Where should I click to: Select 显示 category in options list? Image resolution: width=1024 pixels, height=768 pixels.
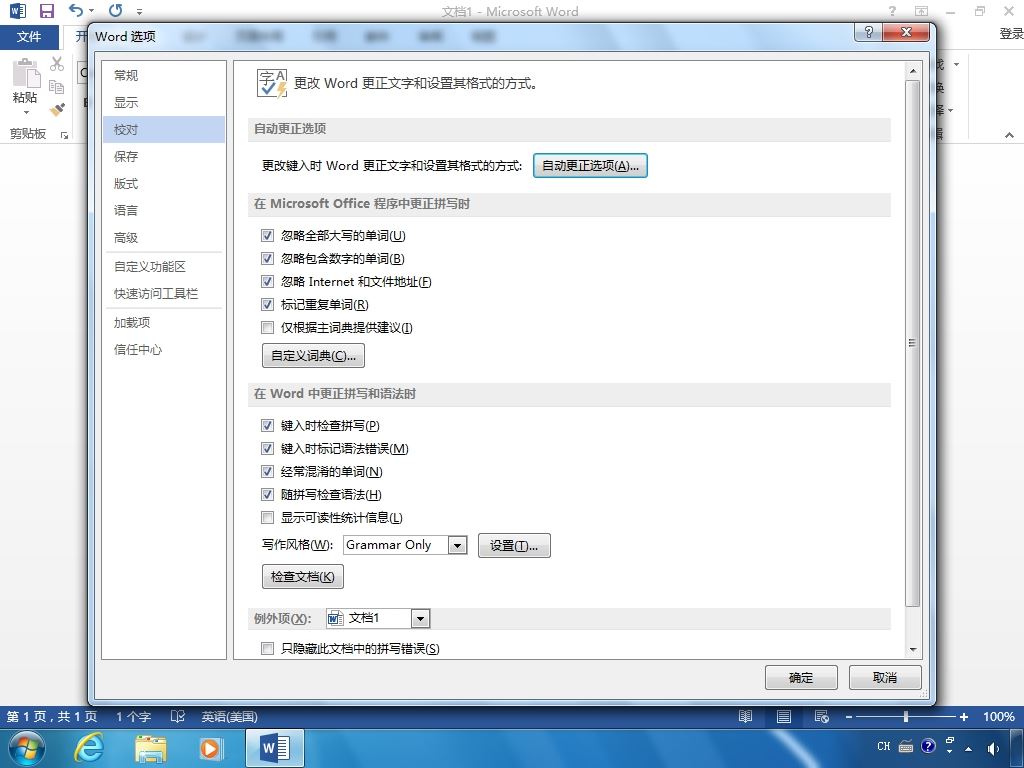click(x=163, y=103)
